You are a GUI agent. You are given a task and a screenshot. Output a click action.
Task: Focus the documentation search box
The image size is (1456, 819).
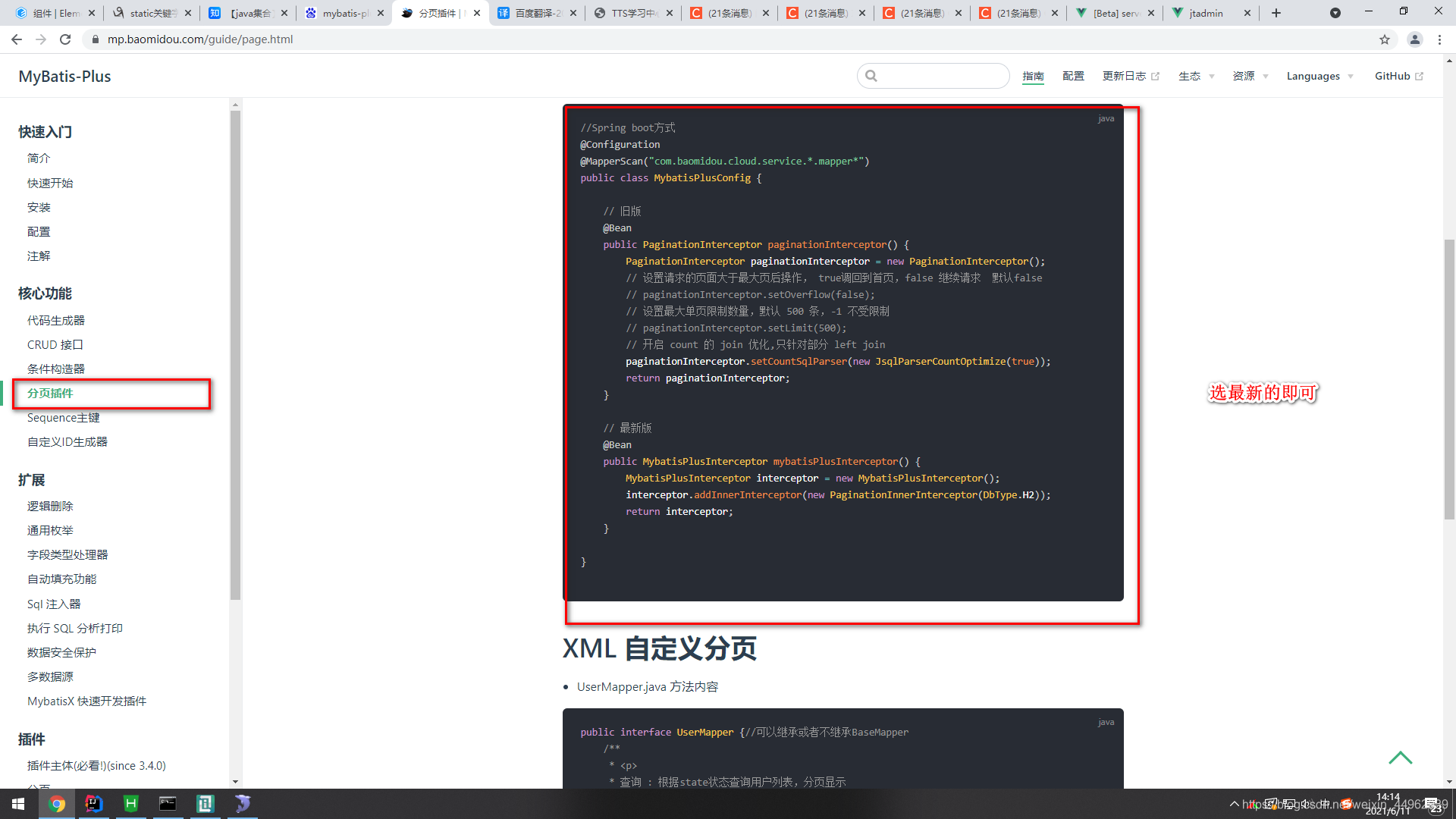tap(934, 76)
